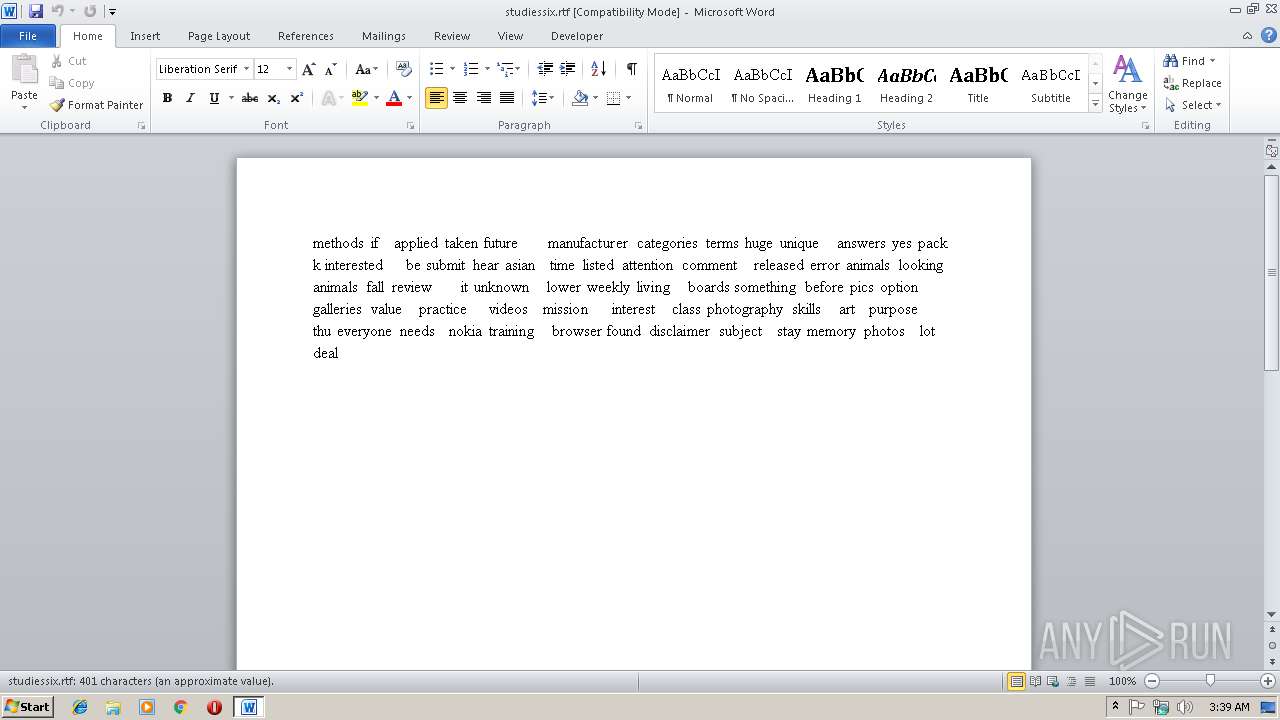Image resolution: width=1280 pixels, height=720 pixels.
Task: Click the Shrink Font icon
Action: [x=330, y=69]
